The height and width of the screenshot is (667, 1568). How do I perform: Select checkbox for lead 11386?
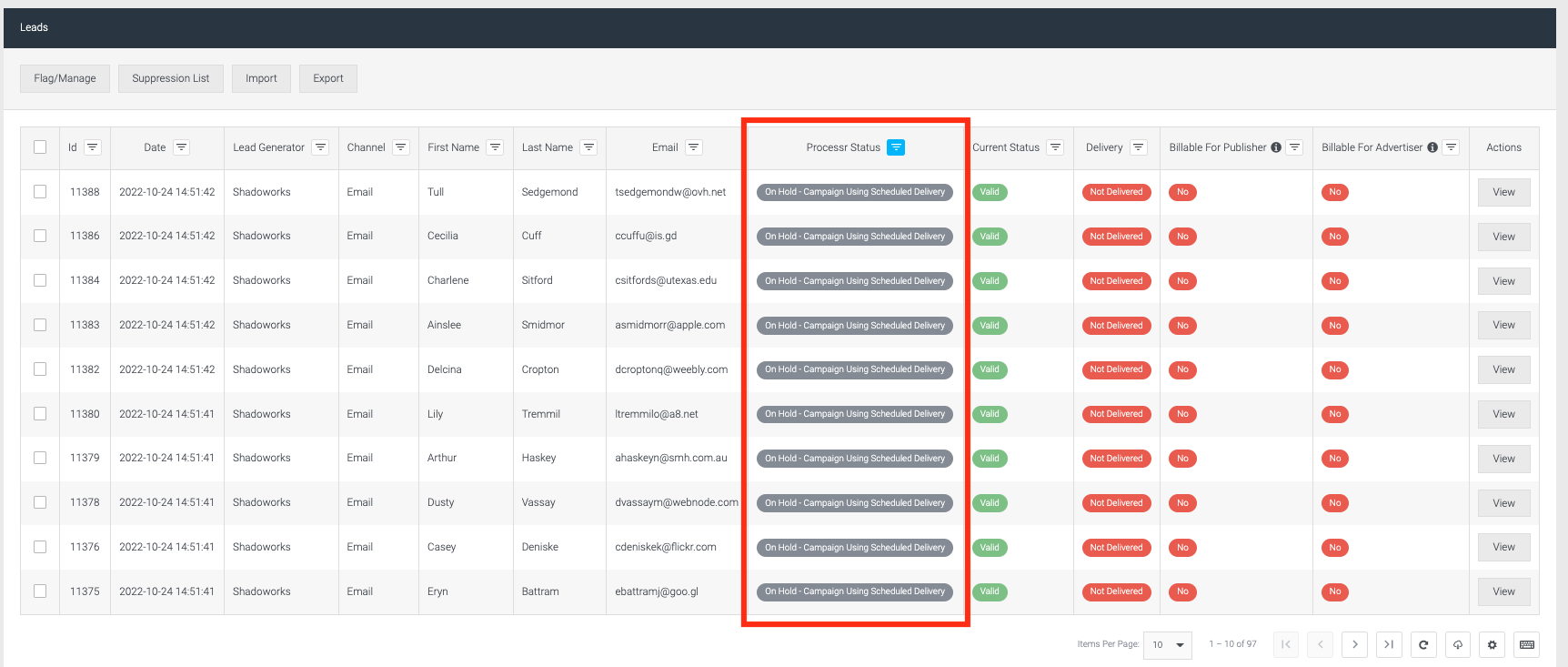40,236
